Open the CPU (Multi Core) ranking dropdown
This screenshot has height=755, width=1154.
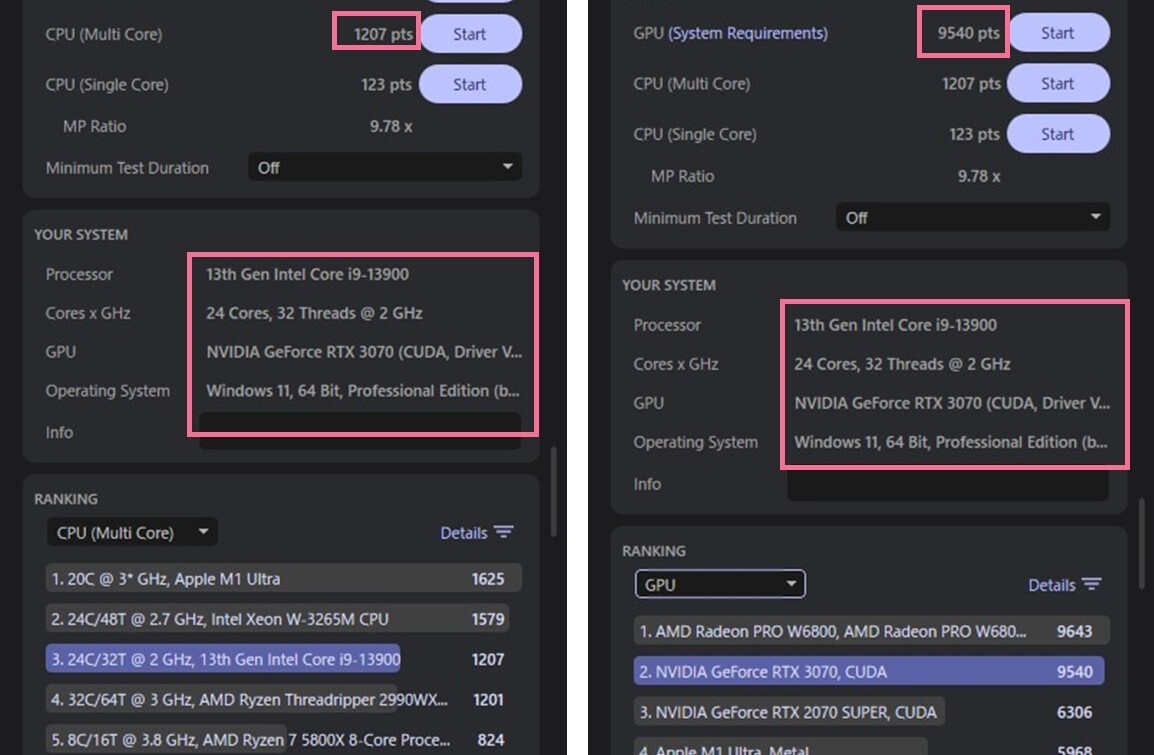click(x=132, y=532)
